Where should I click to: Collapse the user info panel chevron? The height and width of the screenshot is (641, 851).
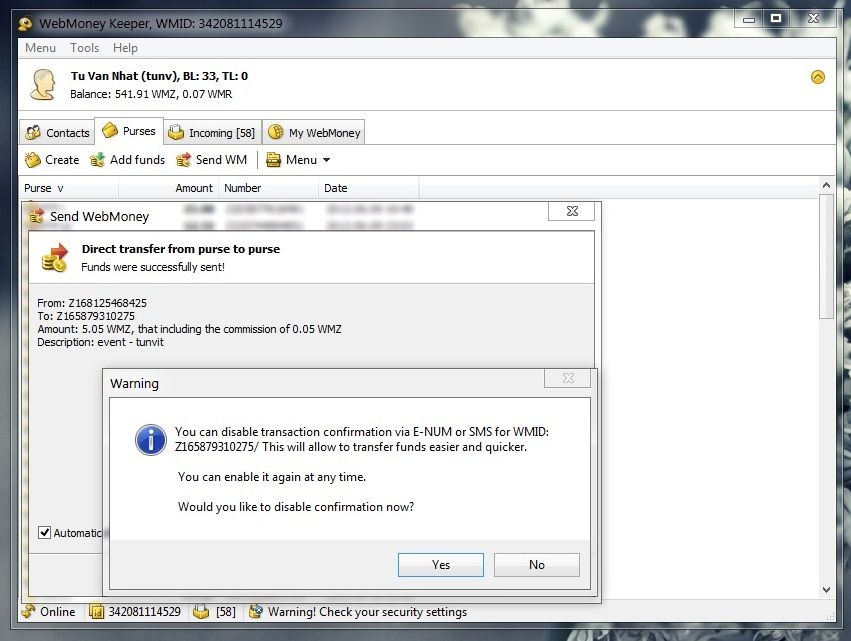pos(817,77)
